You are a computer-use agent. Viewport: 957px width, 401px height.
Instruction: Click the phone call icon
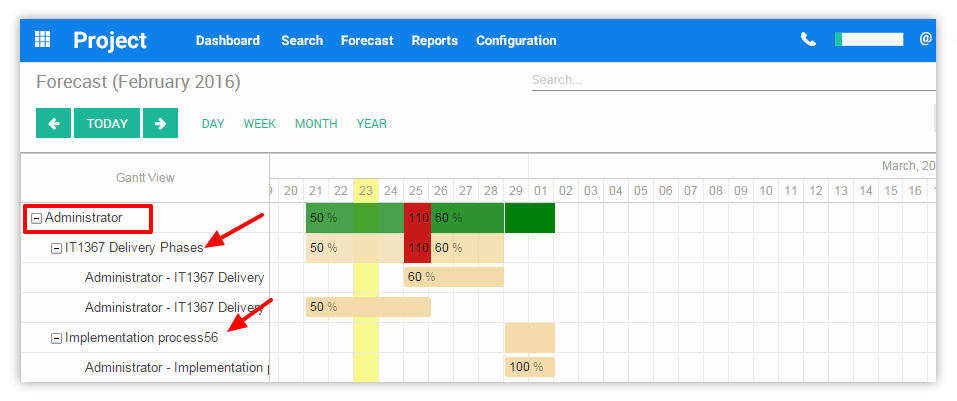pyautogui.click(x=808, y=40)
